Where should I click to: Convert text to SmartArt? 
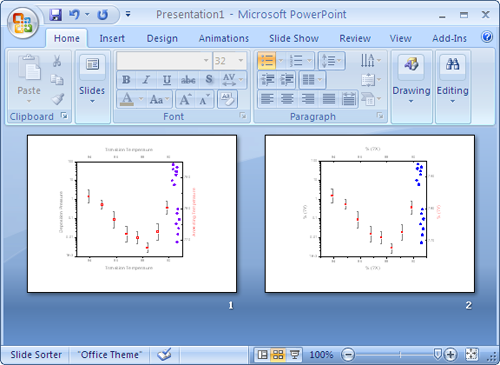pos(371,99)
